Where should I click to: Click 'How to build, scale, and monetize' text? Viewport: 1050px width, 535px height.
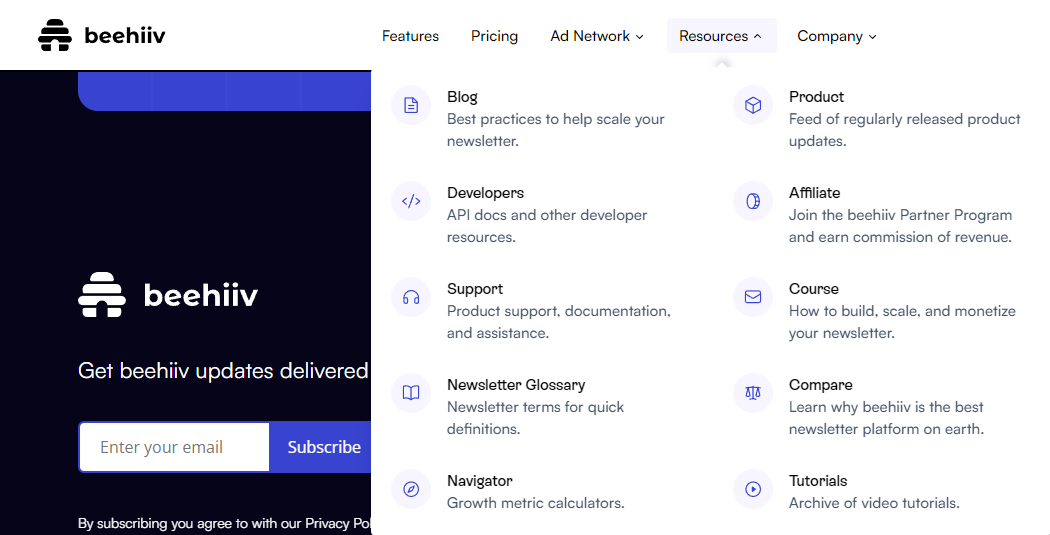coord(902,322)
